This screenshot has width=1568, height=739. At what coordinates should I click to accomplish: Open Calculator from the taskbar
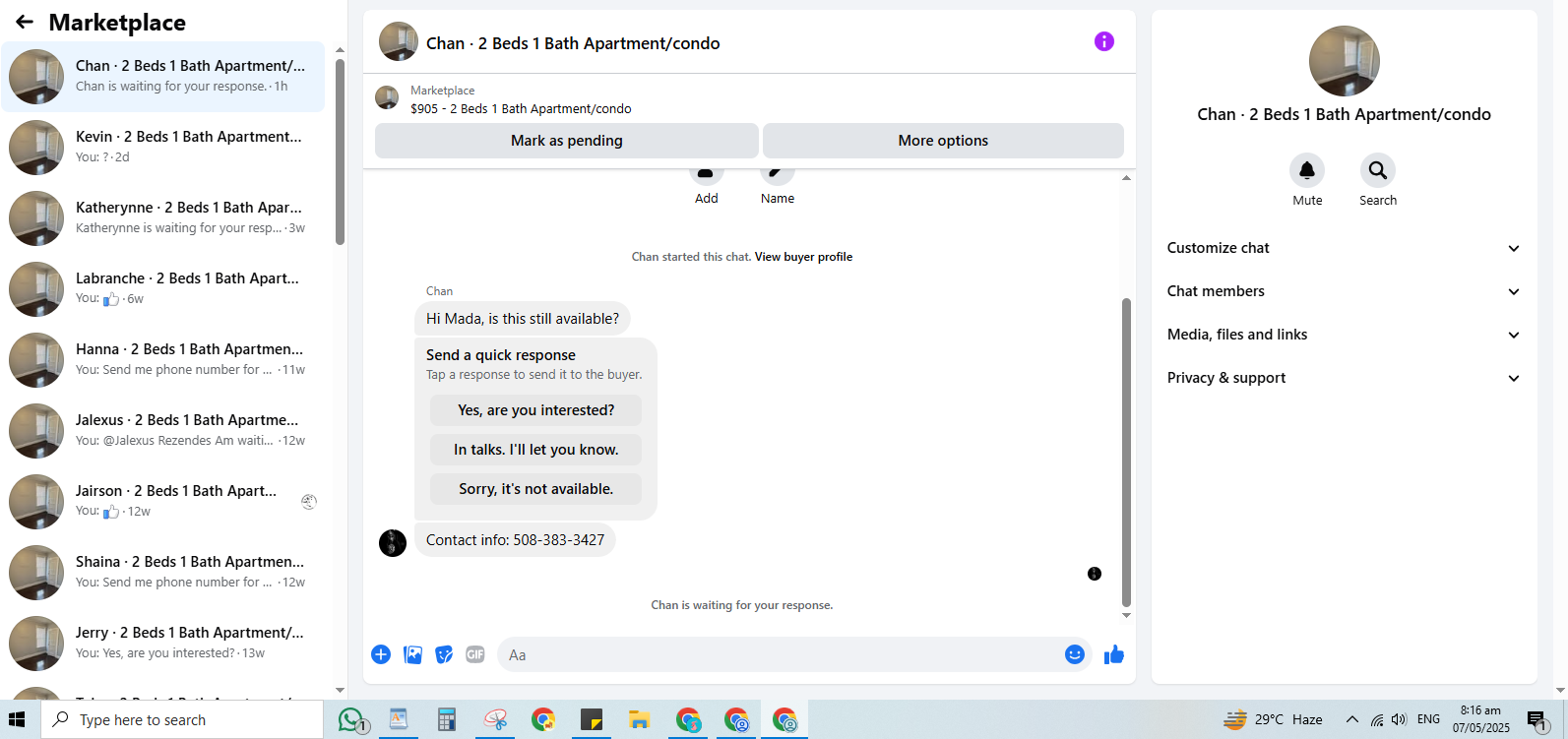pos(447,720)
